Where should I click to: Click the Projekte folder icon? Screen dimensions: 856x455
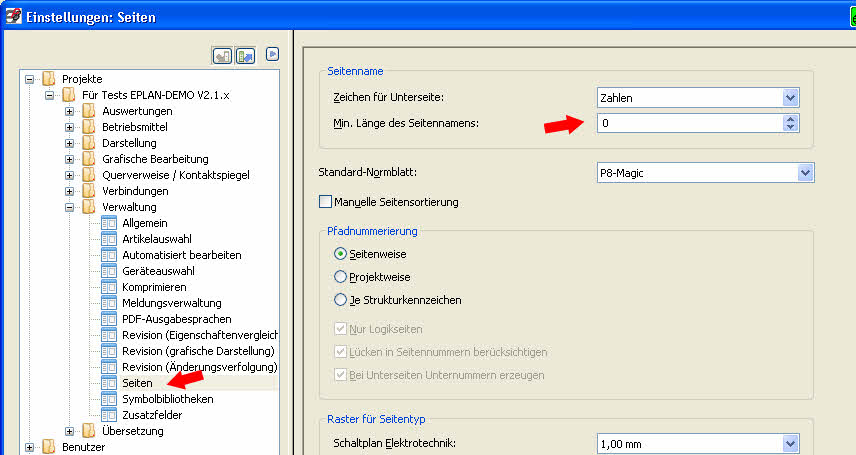[x=49, y=79]
